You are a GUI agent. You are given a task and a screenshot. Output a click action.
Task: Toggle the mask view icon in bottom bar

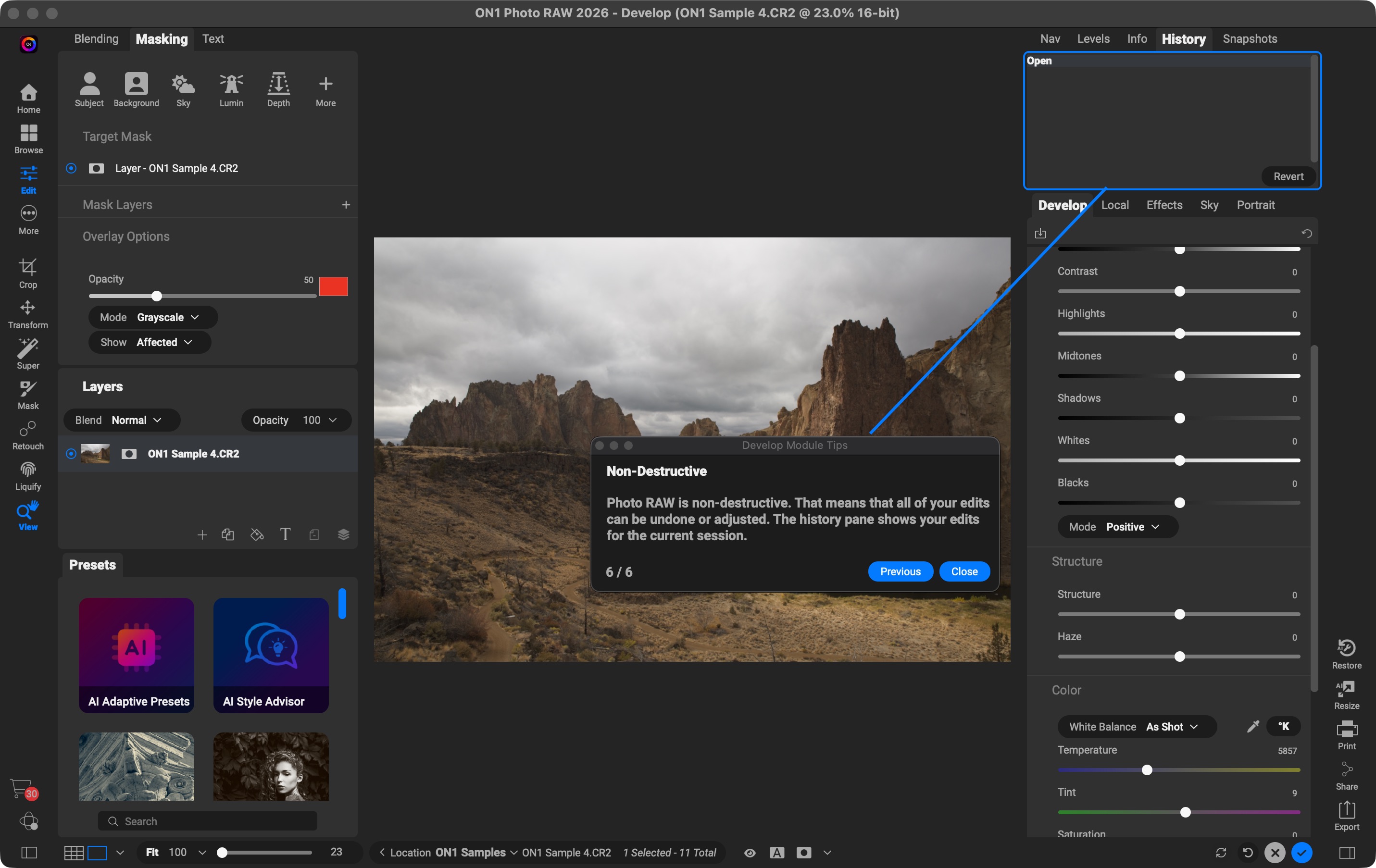(x=803, y=853)
